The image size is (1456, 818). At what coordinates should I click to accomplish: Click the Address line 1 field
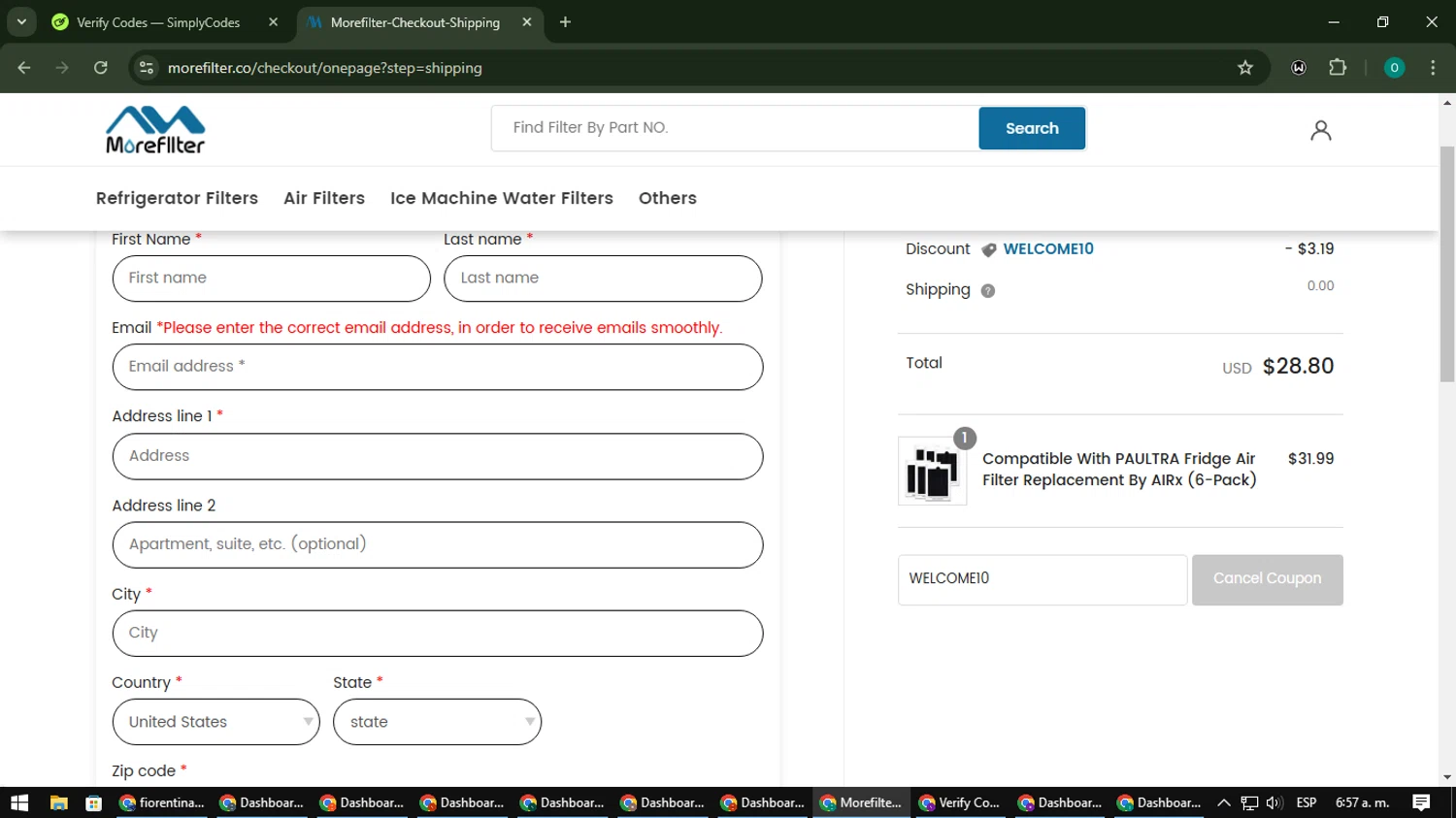[x=438, y=456]
